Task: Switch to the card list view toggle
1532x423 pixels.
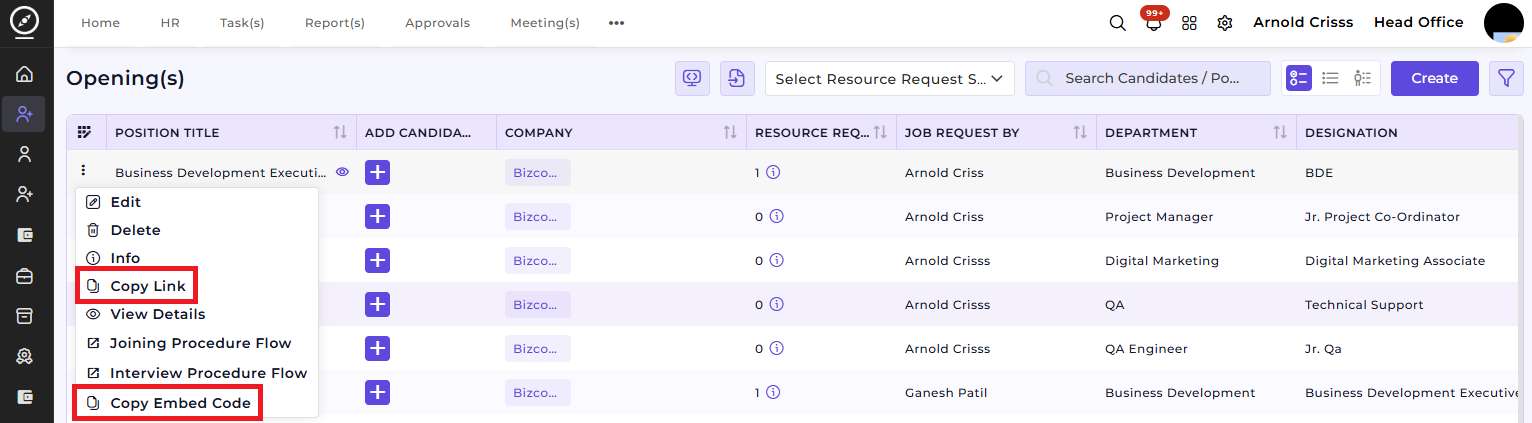Action: (x=1298, y=78)
